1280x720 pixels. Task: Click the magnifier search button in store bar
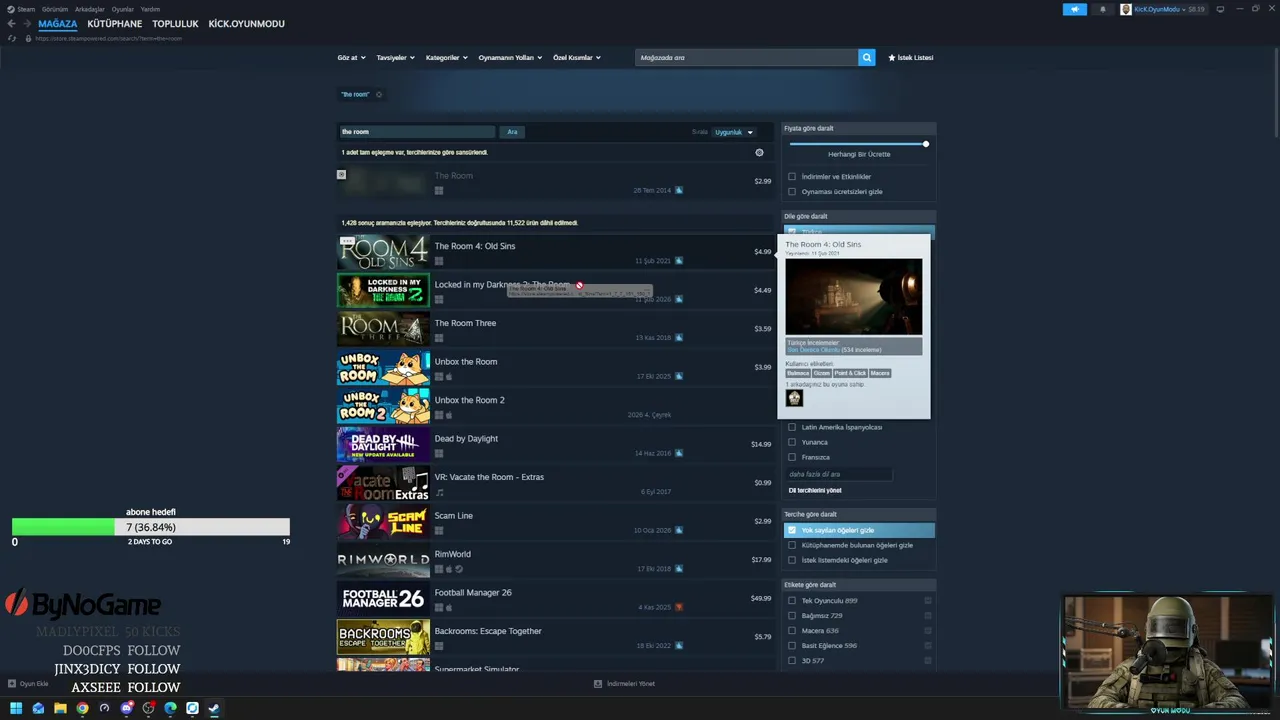coord(867,57)
